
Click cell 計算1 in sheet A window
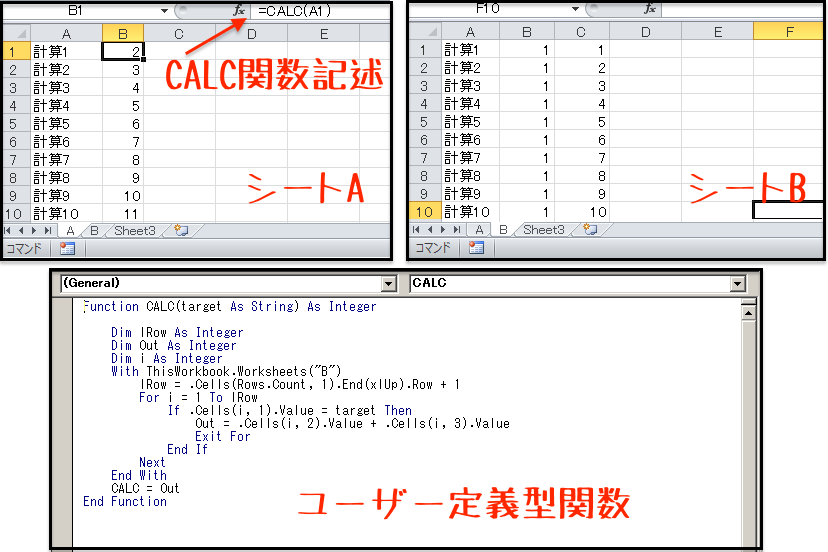coord(66,52)
